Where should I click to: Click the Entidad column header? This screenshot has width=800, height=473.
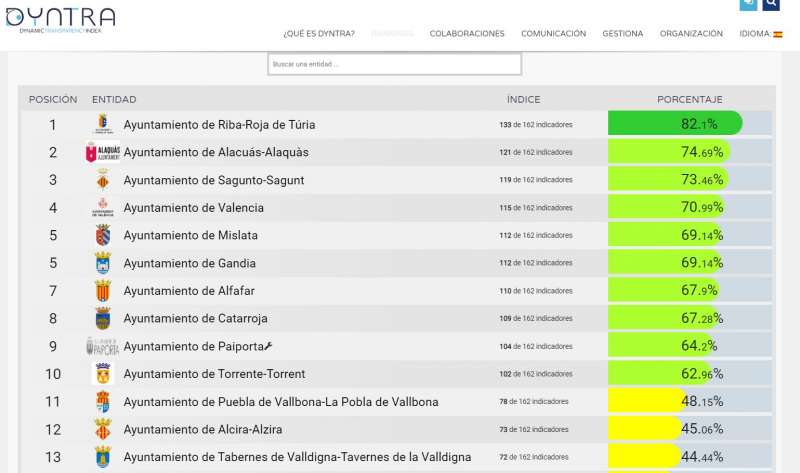tap(114, 99)
